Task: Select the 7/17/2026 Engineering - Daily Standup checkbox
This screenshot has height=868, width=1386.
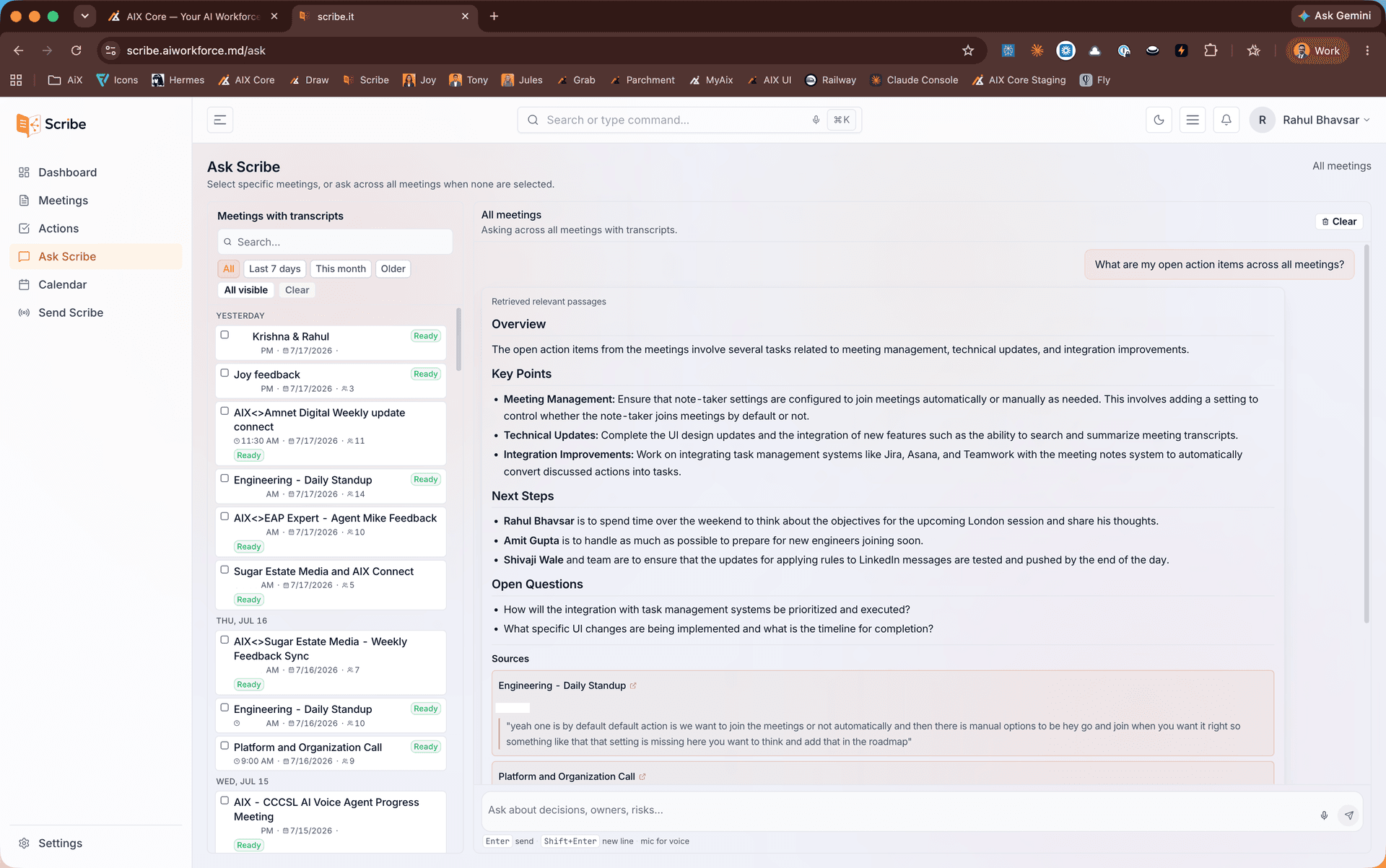Action: pyautogui.click(x=225, y=478)
